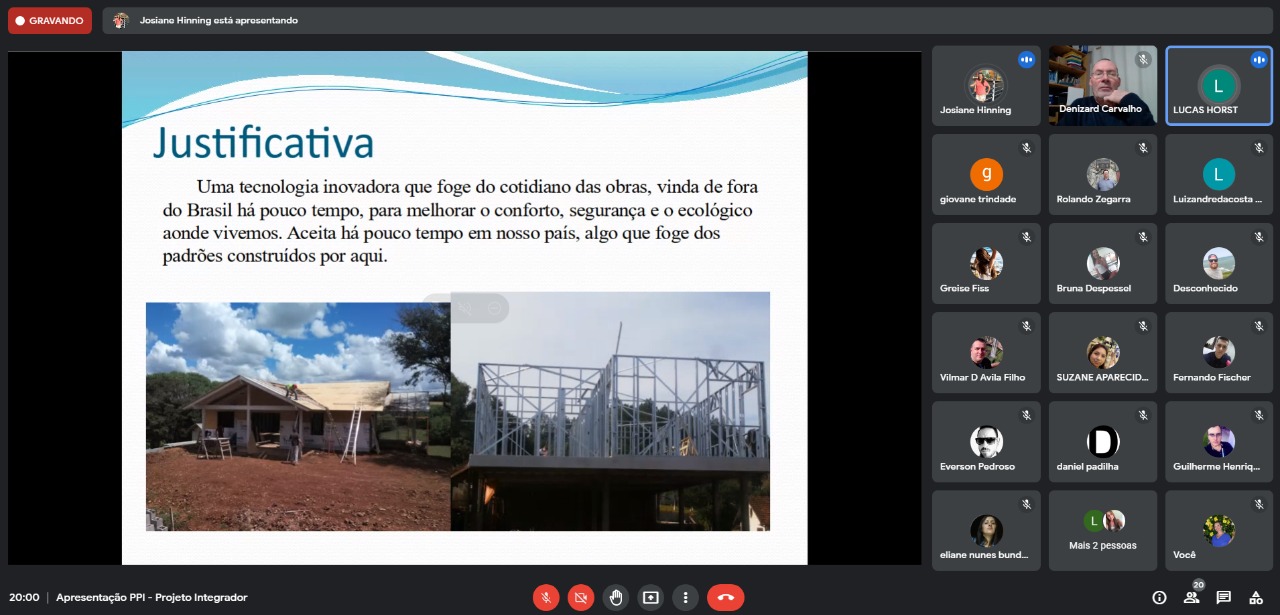
Task: Turn on the camera
Action: (x=580, y=597)
